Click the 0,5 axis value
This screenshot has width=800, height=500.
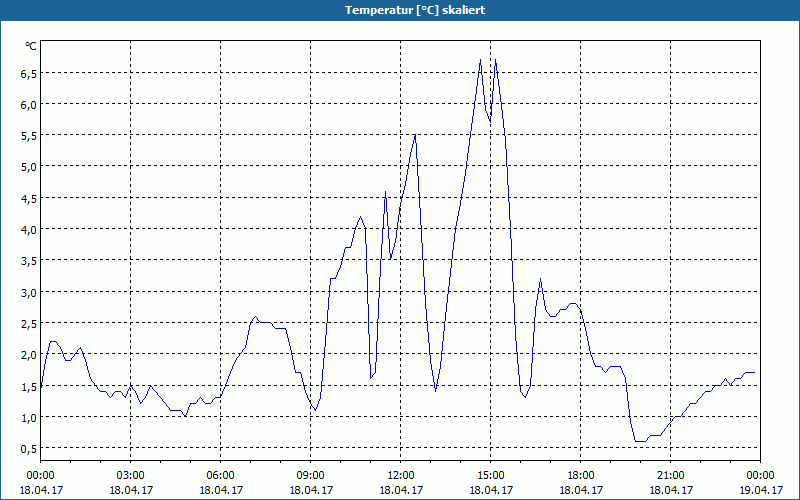pyautogui.click(x=29, y=449)
